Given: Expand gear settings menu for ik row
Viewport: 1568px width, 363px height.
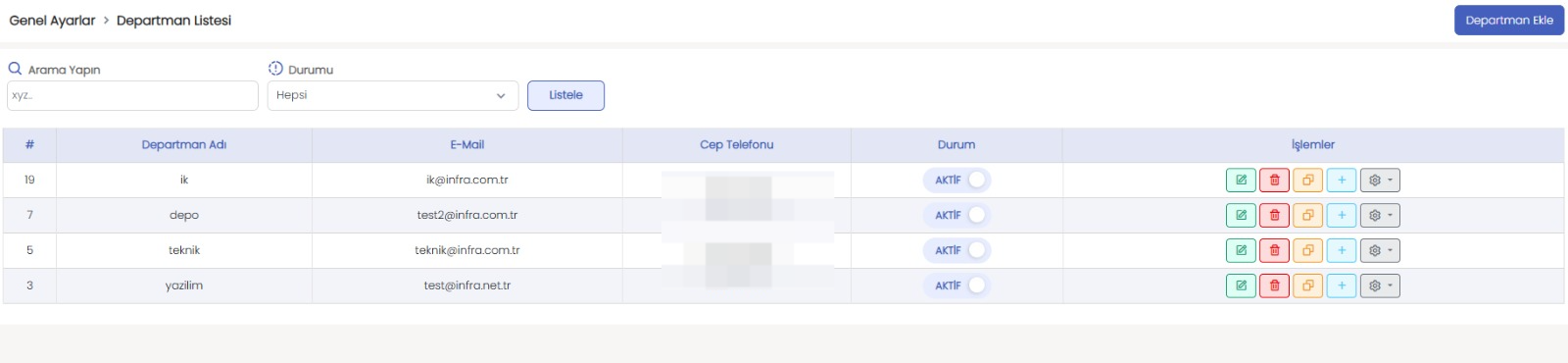Looking at the screenshot, I should (x=1380, y=181).
